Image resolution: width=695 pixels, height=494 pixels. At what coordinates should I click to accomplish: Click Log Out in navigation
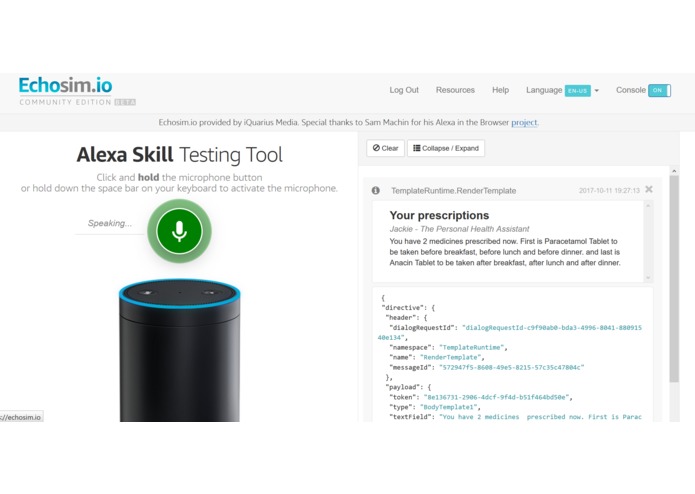tap(404, 90)
